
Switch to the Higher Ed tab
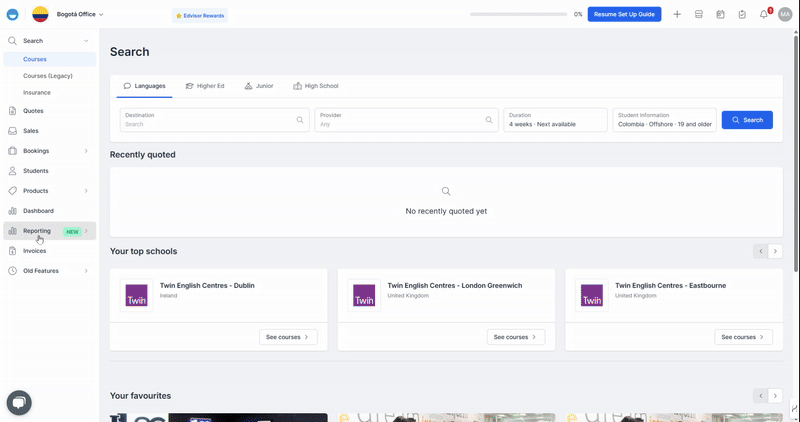tap(205, 86)
